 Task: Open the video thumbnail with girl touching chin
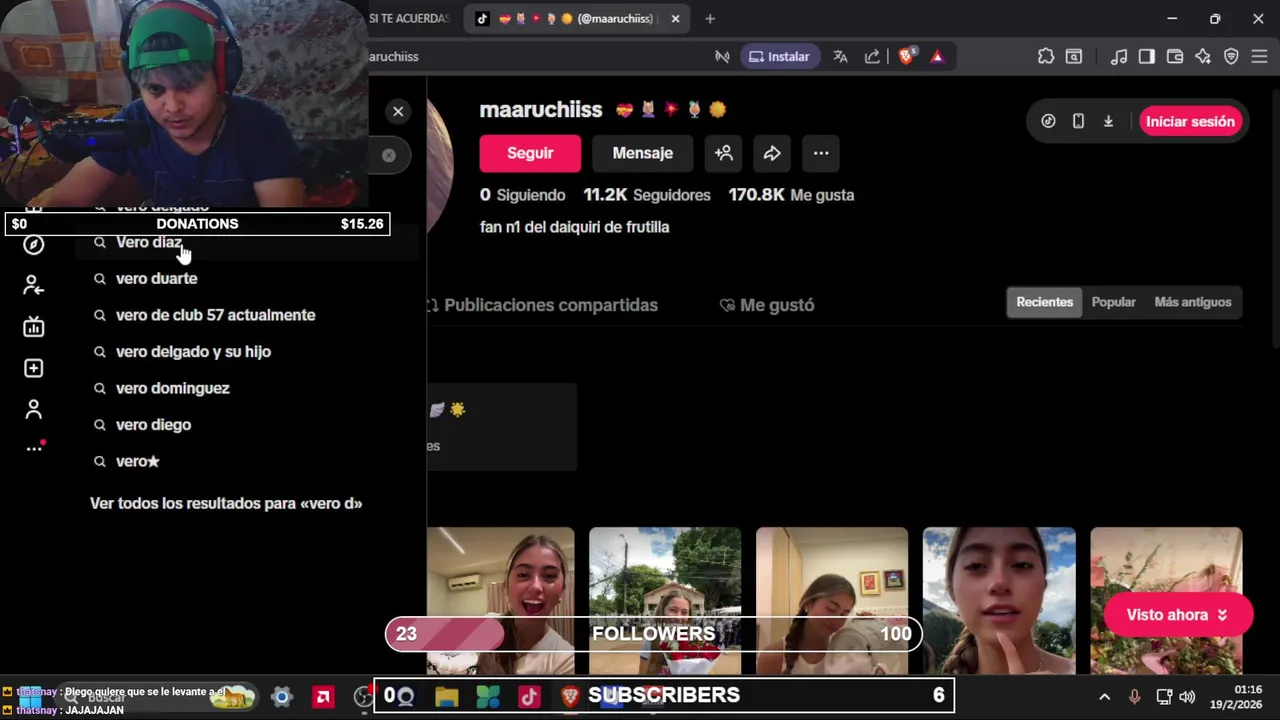click(x=999, y=601)
